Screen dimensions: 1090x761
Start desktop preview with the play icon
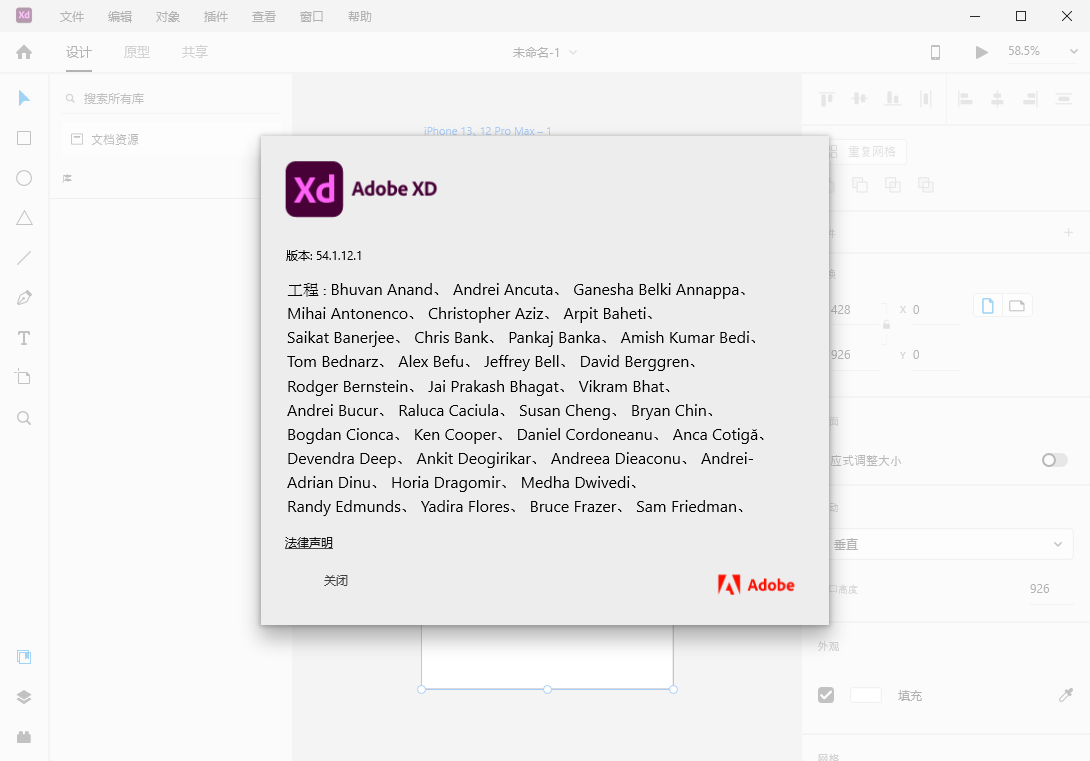981,51
